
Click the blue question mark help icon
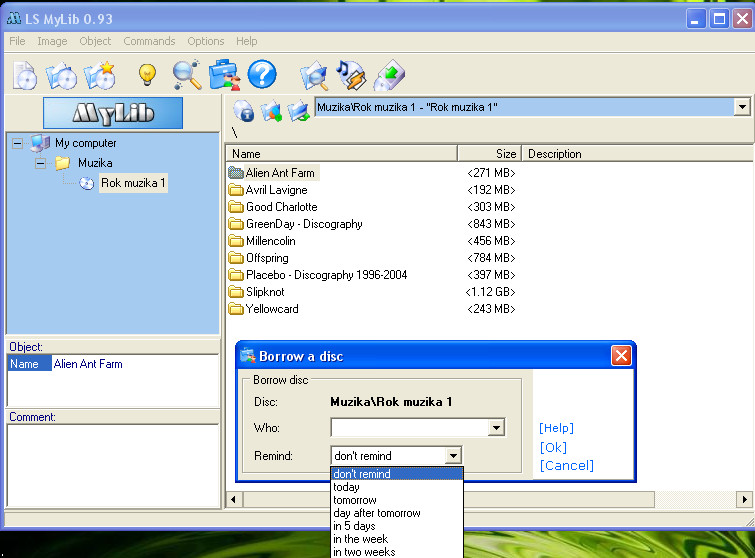pos(262,75)
